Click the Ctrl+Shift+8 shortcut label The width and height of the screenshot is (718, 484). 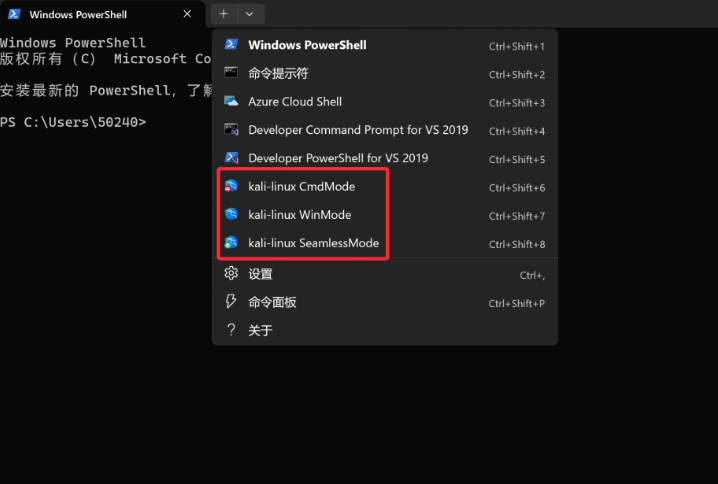coord(517,245)
